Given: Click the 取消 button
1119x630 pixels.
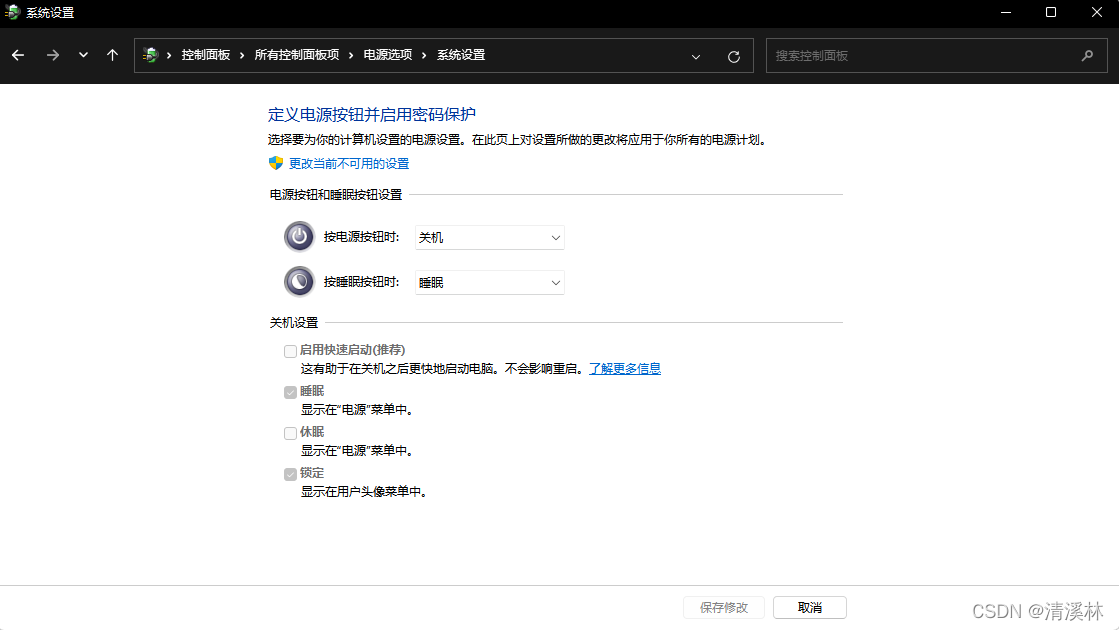Looking at the screenshot, I should 810,607.
